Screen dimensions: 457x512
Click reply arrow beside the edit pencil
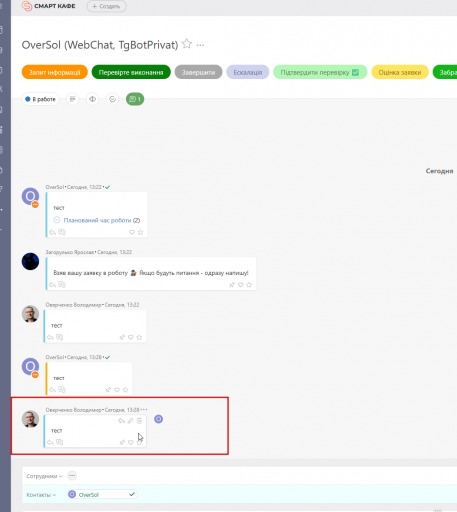pyautogui.click(x=121, y=421)
